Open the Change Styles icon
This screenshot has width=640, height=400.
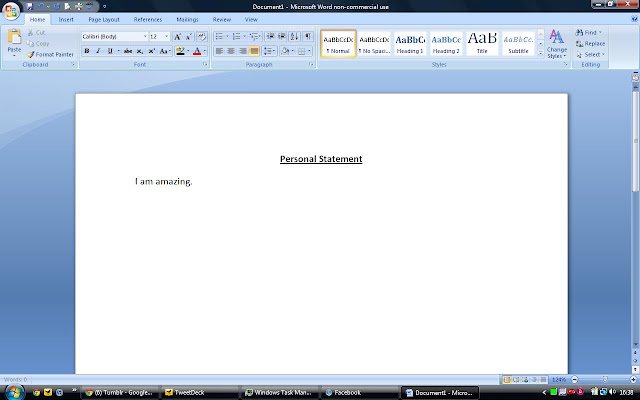(x=557, y=44)
